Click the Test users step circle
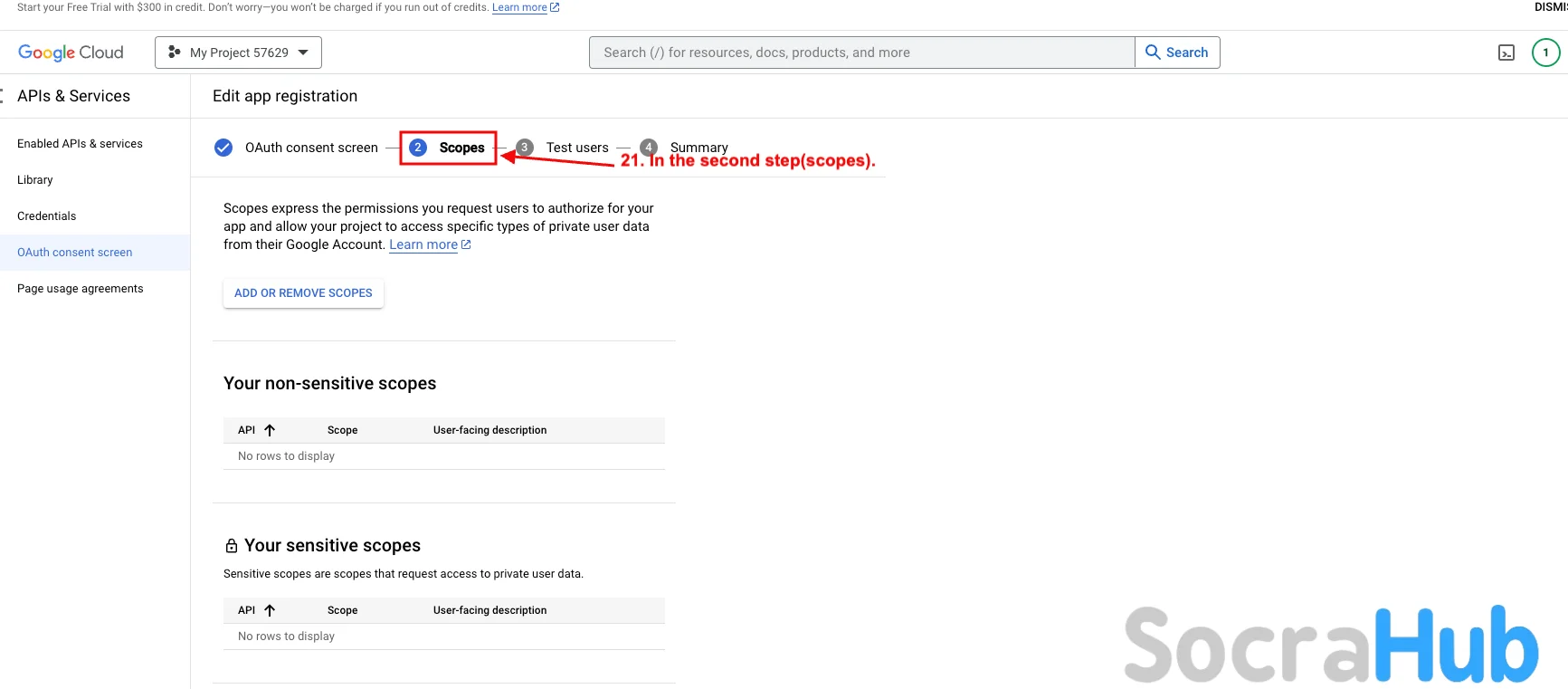 [x=525, y=148]
